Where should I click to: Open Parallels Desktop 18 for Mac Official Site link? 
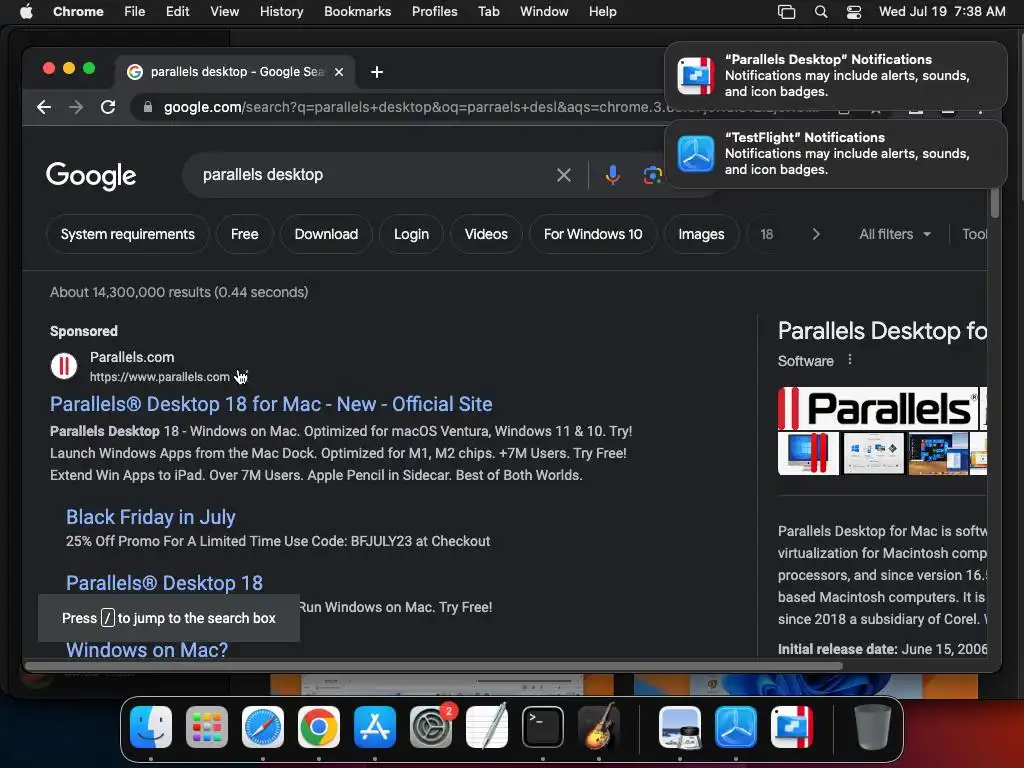point(271,404)
